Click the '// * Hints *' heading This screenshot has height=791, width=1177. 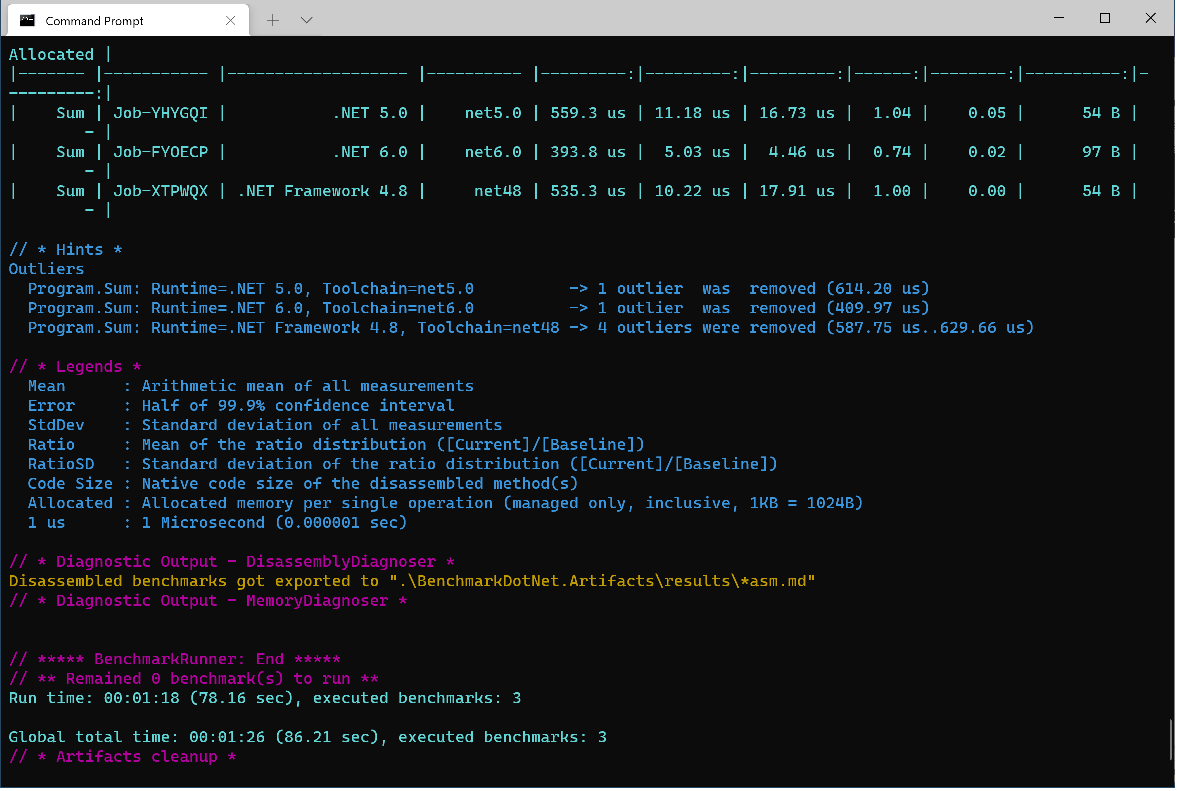66,250
